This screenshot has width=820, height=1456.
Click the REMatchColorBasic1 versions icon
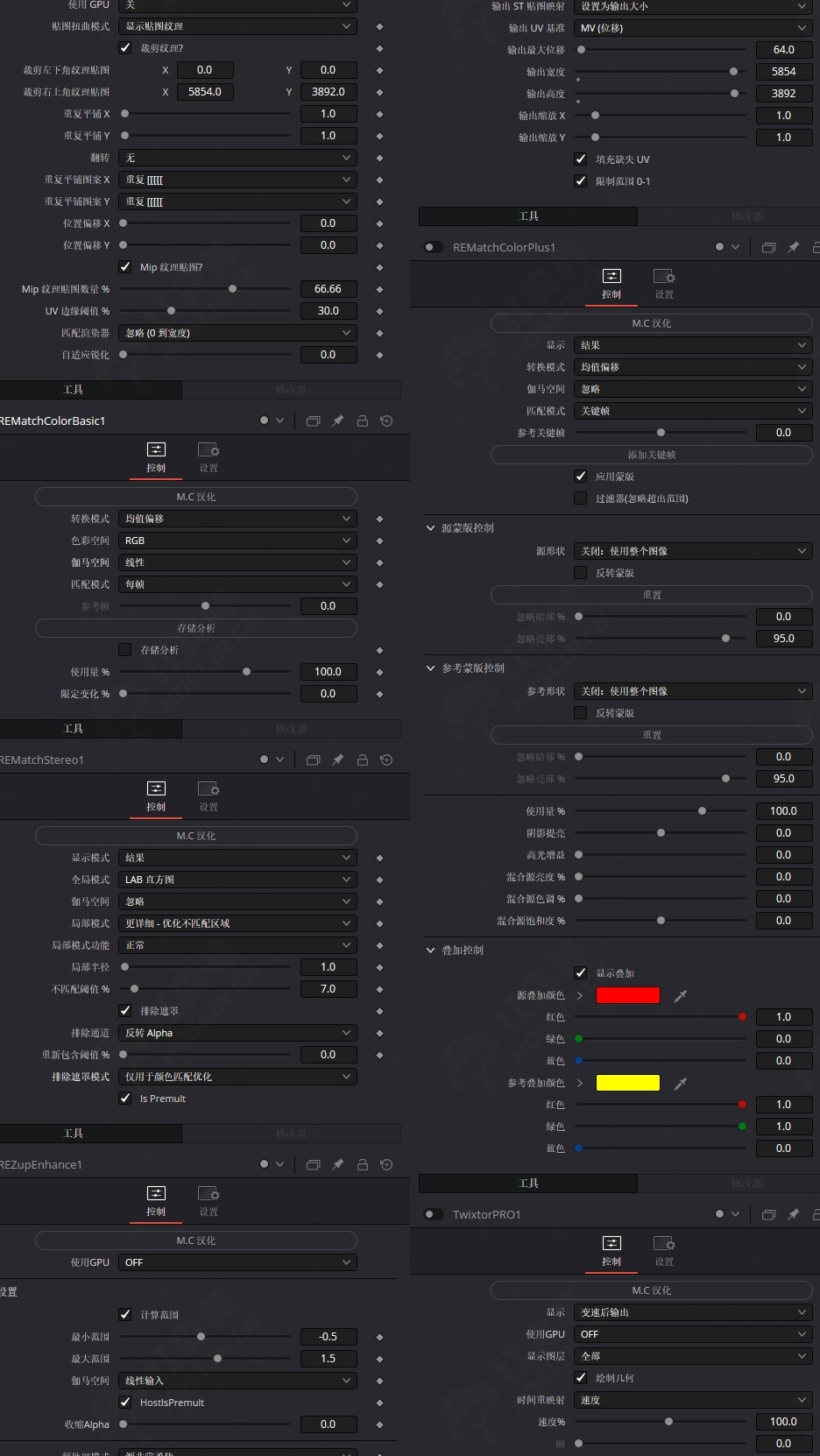[313, 421]
